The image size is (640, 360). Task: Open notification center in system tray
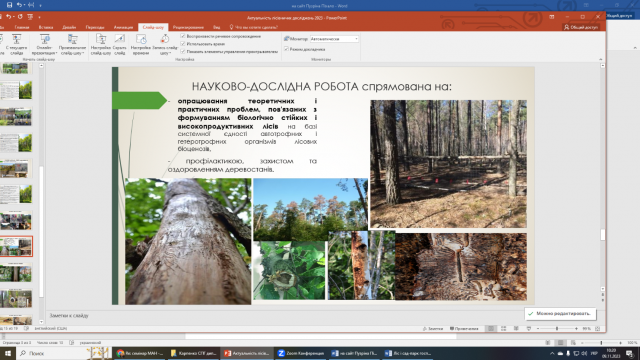click(630, 353)
